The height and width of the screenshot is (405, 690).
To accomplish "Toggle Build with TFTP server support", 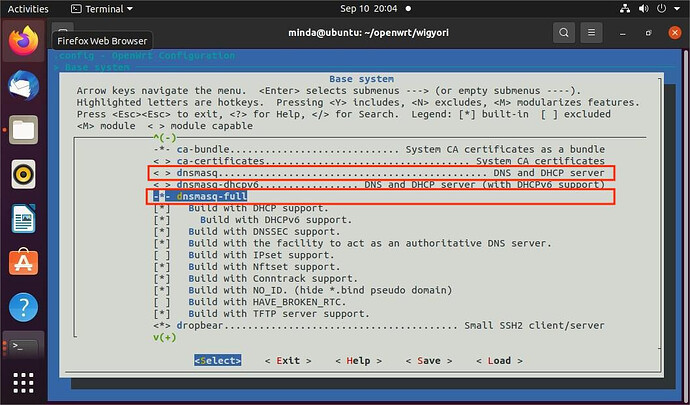I will click(161, 314).
